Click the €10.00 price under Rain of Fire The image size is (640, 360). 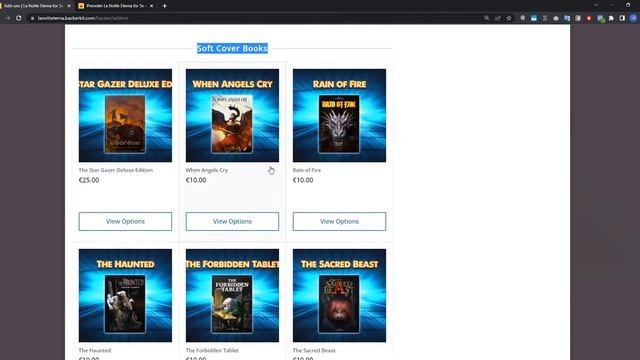click(303, 180)
